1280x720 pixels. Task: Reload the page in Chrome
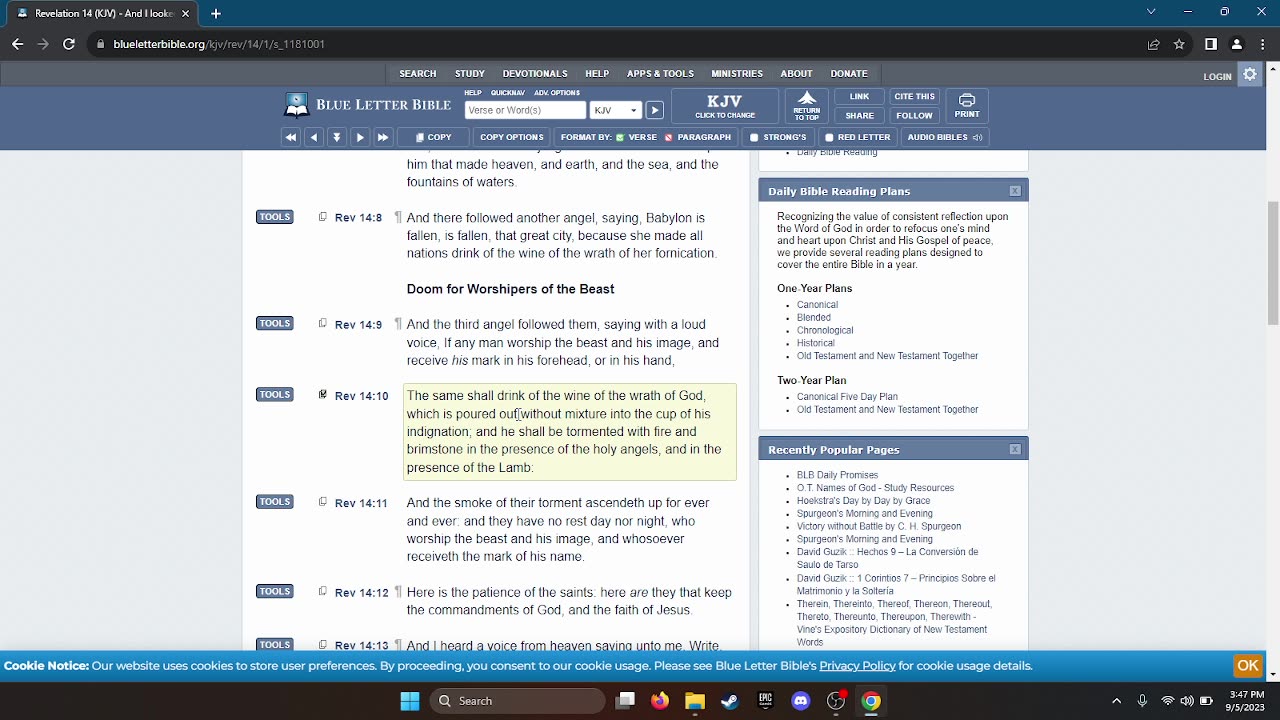[x=68, y=44]
